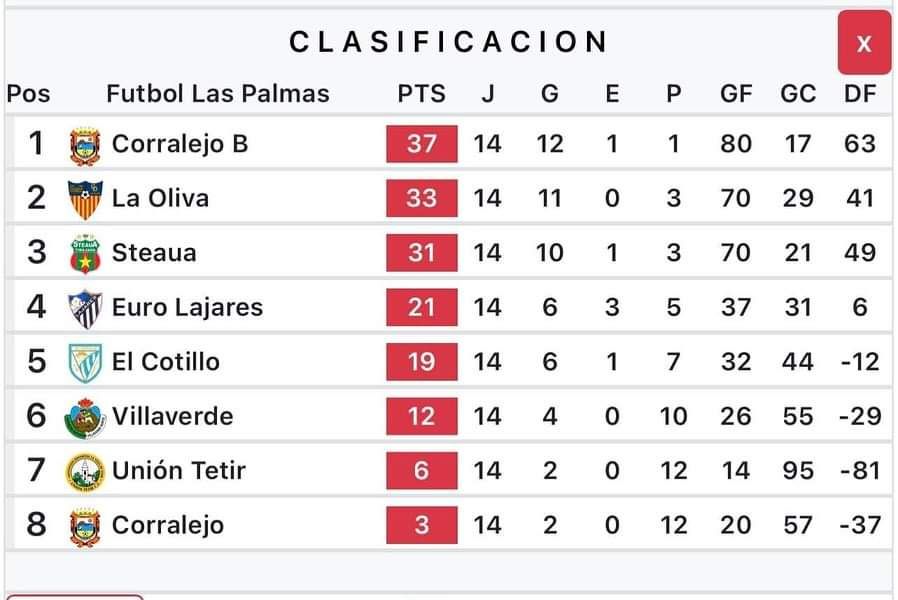Click the Villaverde team crest
Viewport: 898px width, 600px height.
(85, 418)
